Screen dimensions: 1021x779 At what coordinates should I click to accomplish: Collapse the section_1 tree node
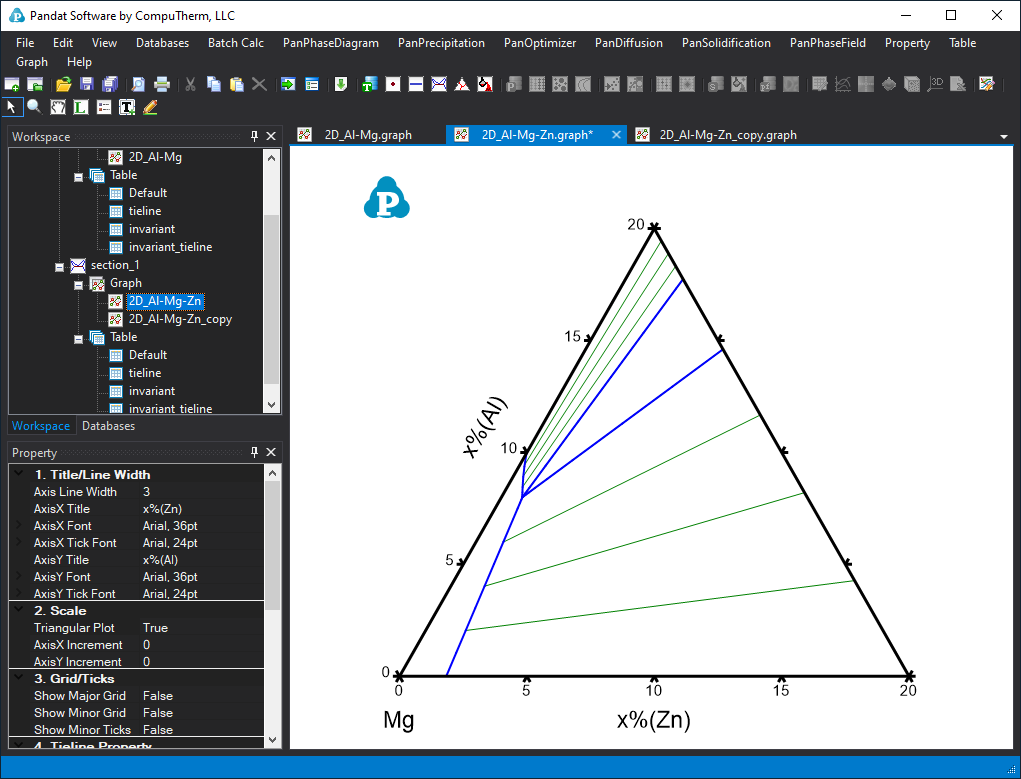pos(61,265)
